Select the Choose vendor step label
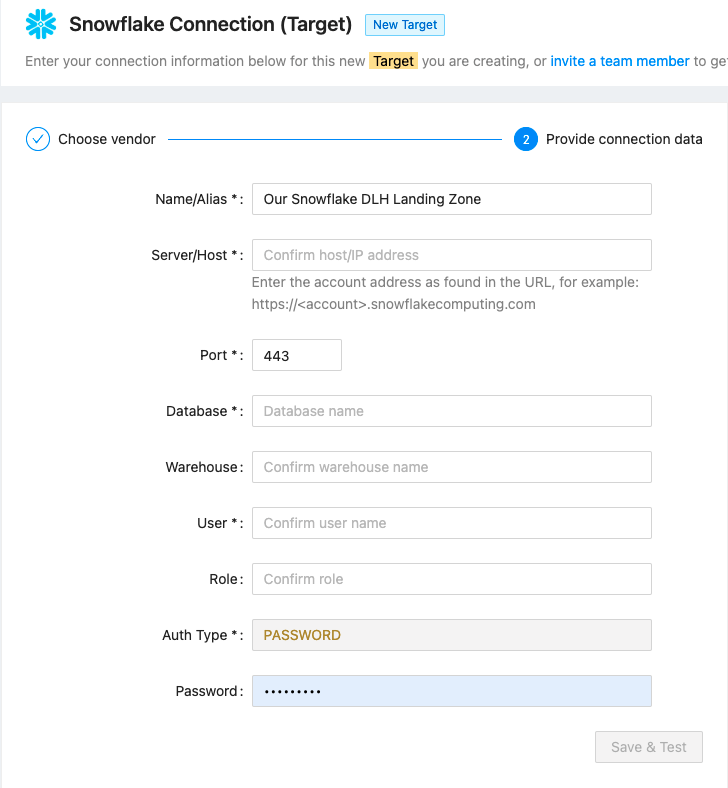The height and width of the screenshot is (788, 728). [x=107, y=139]
